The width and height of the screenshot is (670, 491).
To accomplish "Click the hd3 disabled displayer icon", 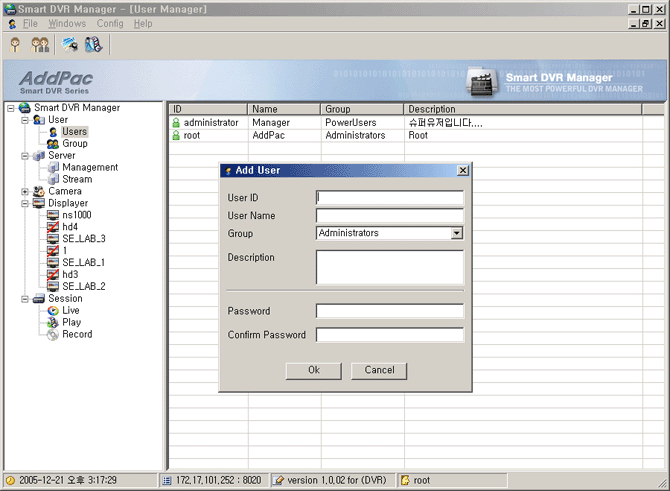I will coord(53,274).
